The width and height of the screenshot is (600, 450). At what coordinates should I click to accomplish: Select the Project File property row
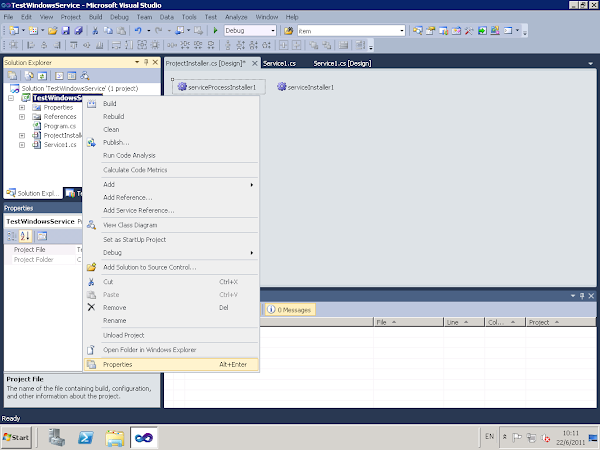click(44, 249)
